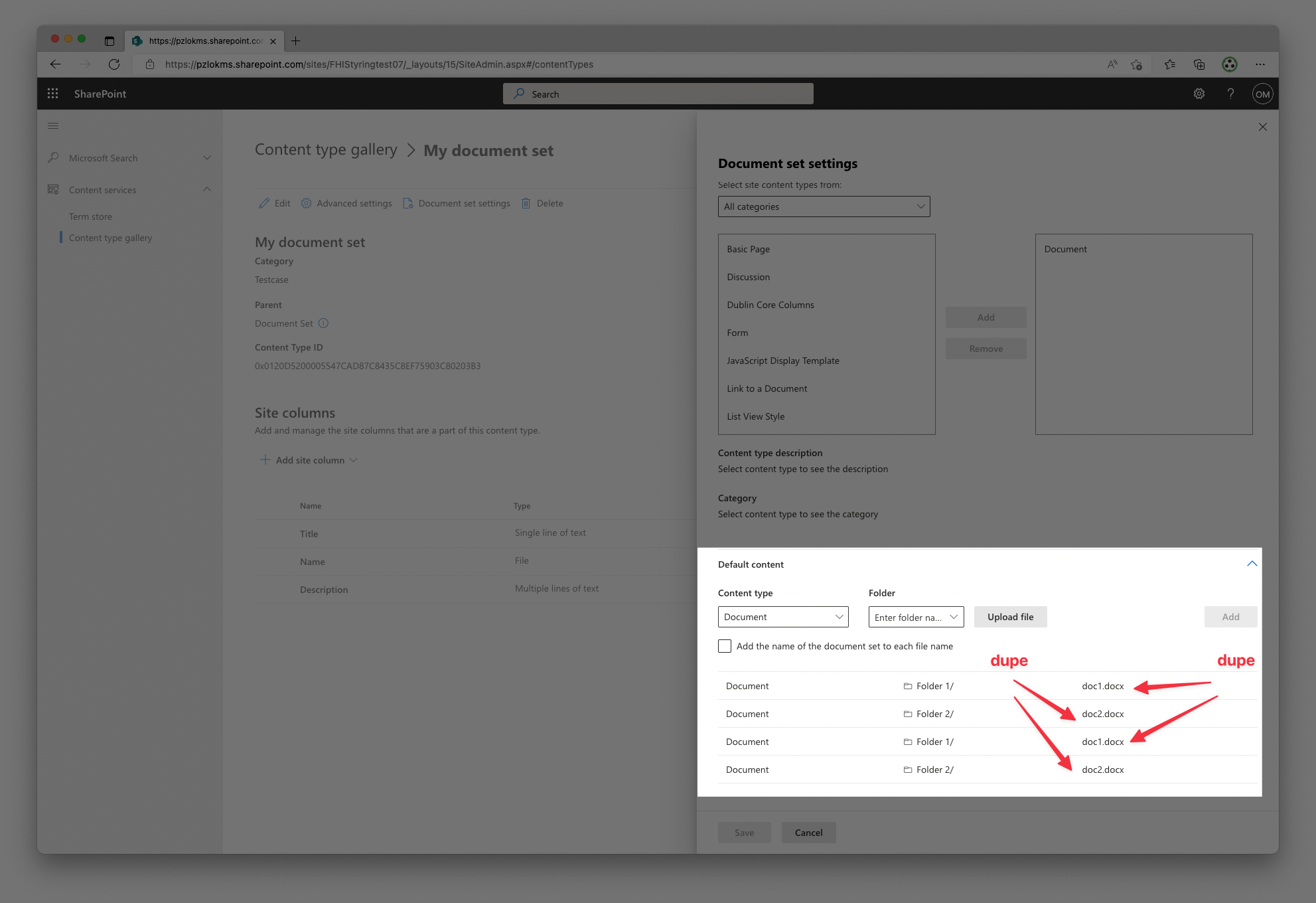Cancel the Document set settings panel
1316x903 pixels.
point(808,832)
